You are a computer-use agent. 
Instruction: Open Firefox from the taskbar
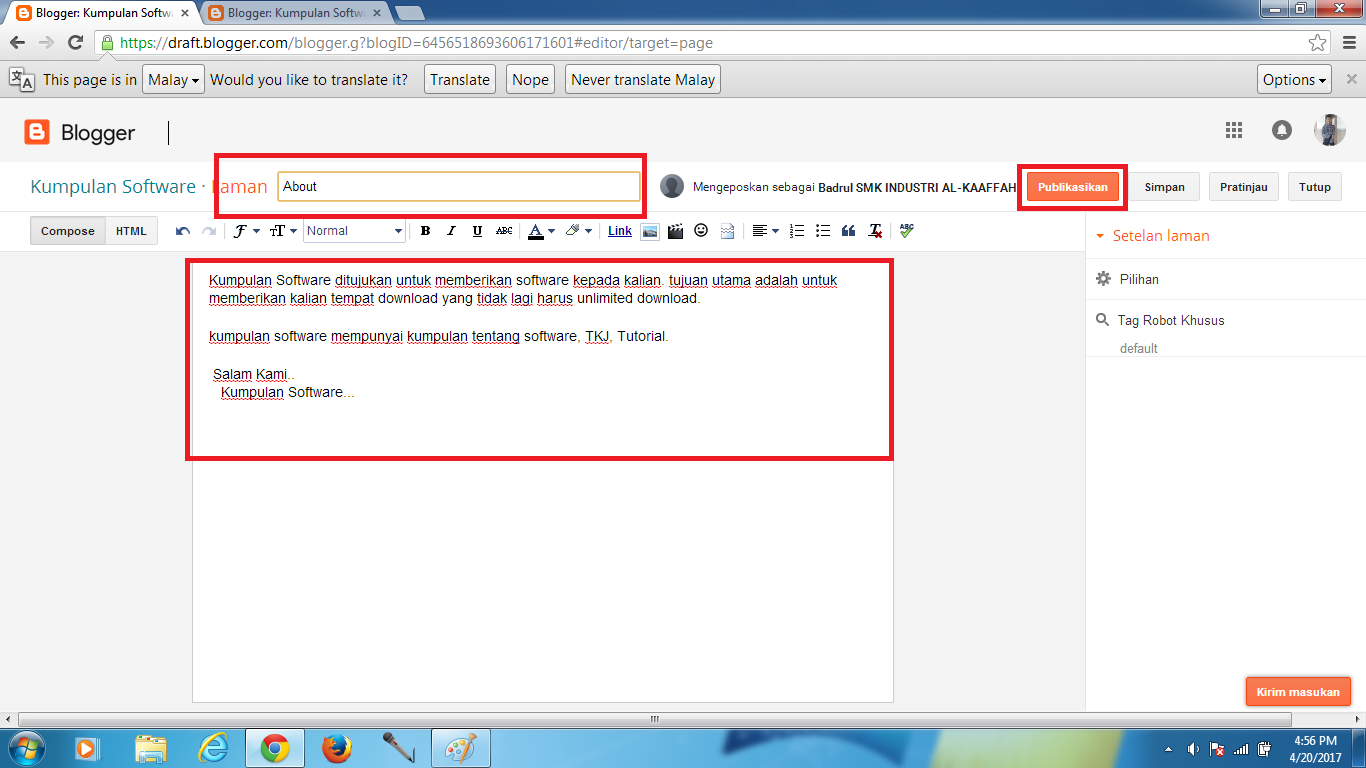pyautogui.click(x=337, y=748)
